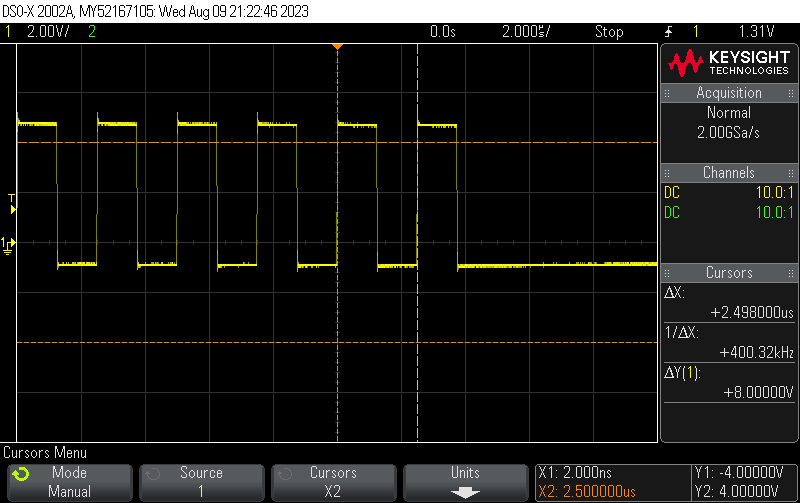Click the Normal acquisition mode text
The width and height of the screenshot is (800, 503).
tap(729, 112)
